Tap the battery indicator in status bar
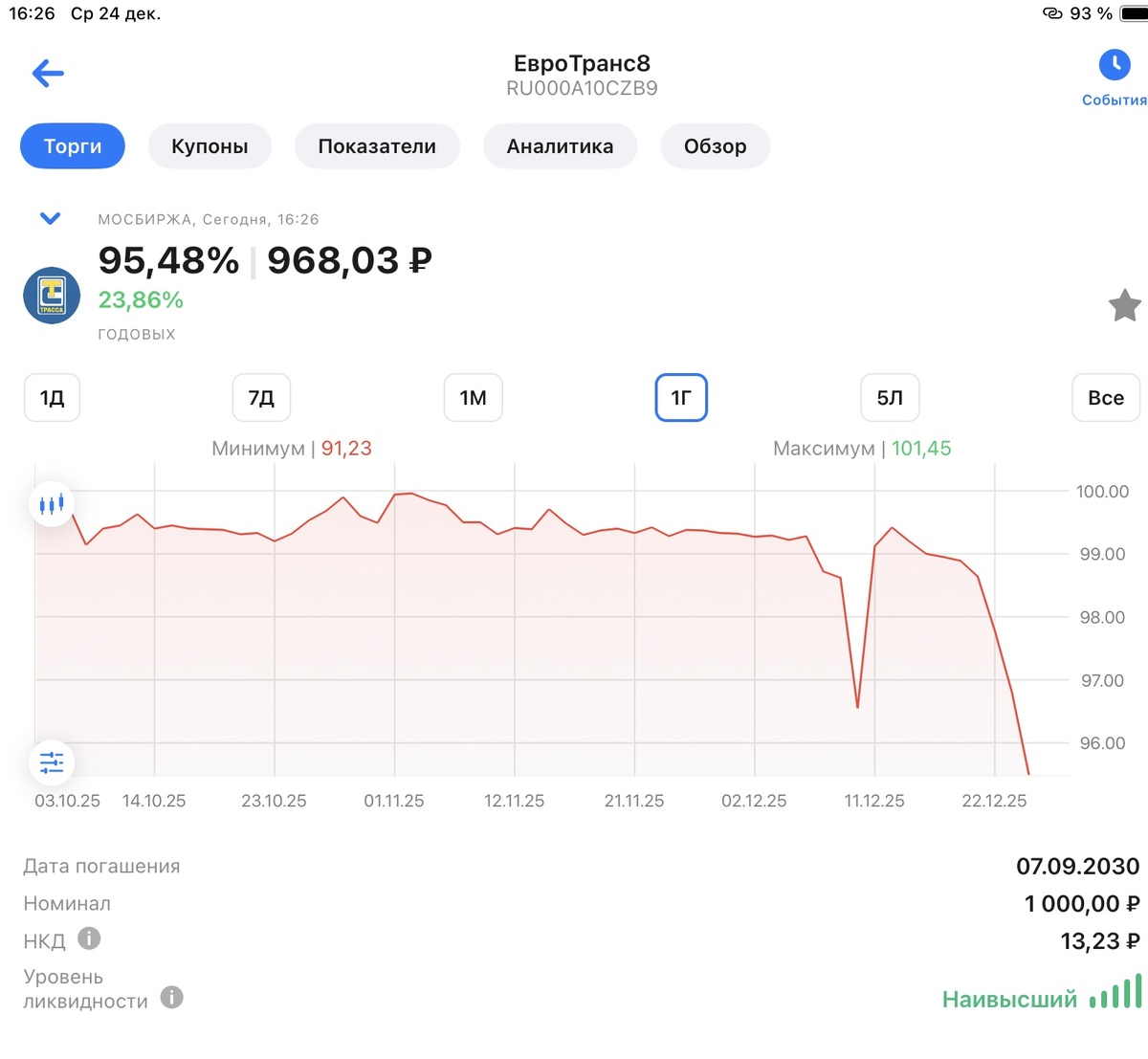The height and width of the screenshot is (1059, 1148). [x=1135, y=13]
